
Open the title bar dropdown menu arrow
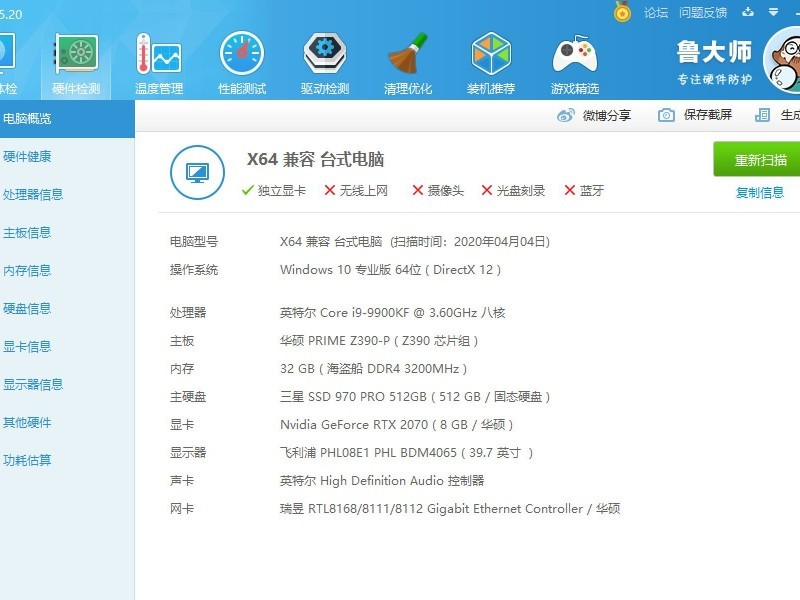(773, 12)
